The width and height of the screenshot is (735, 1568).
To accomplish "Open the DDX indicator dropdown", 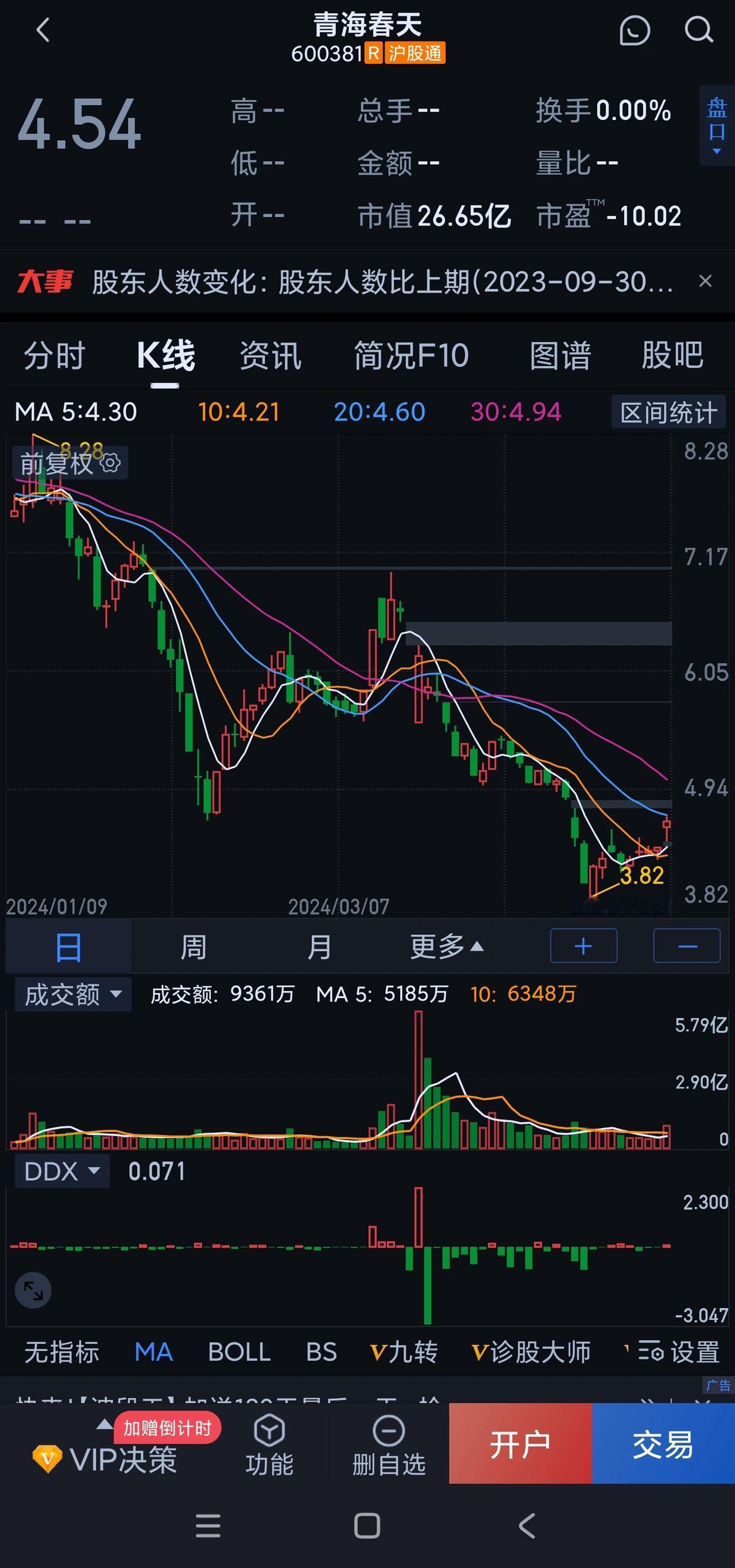I will (x=62, y=1171).
